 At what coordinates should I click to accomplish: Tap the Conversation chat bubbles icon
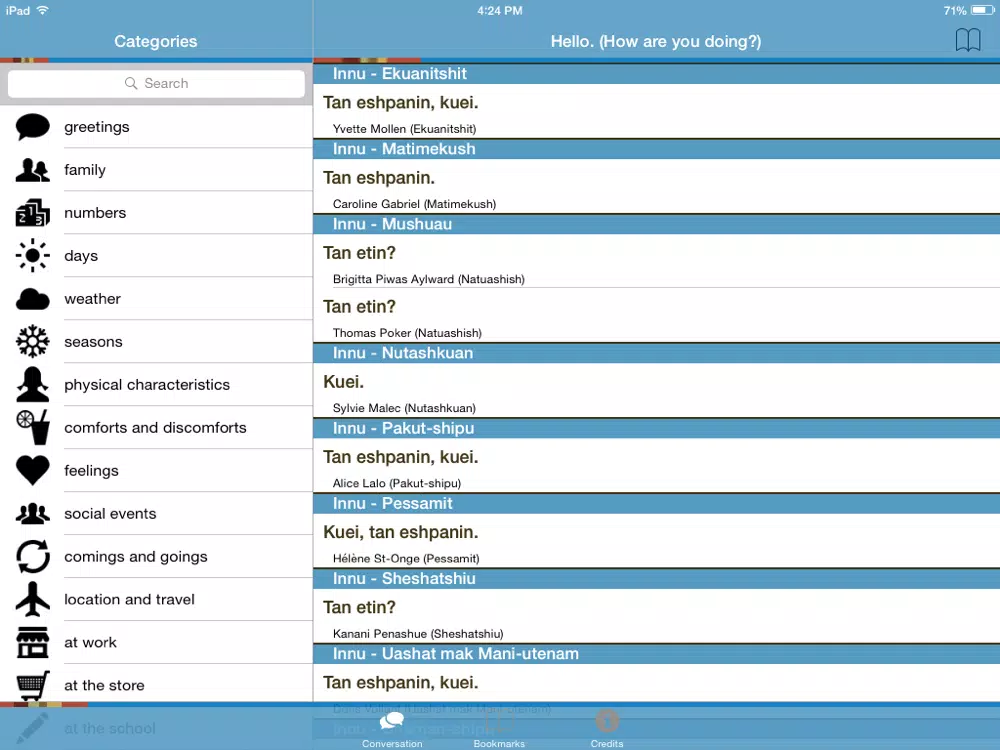[x=392, y=721]
